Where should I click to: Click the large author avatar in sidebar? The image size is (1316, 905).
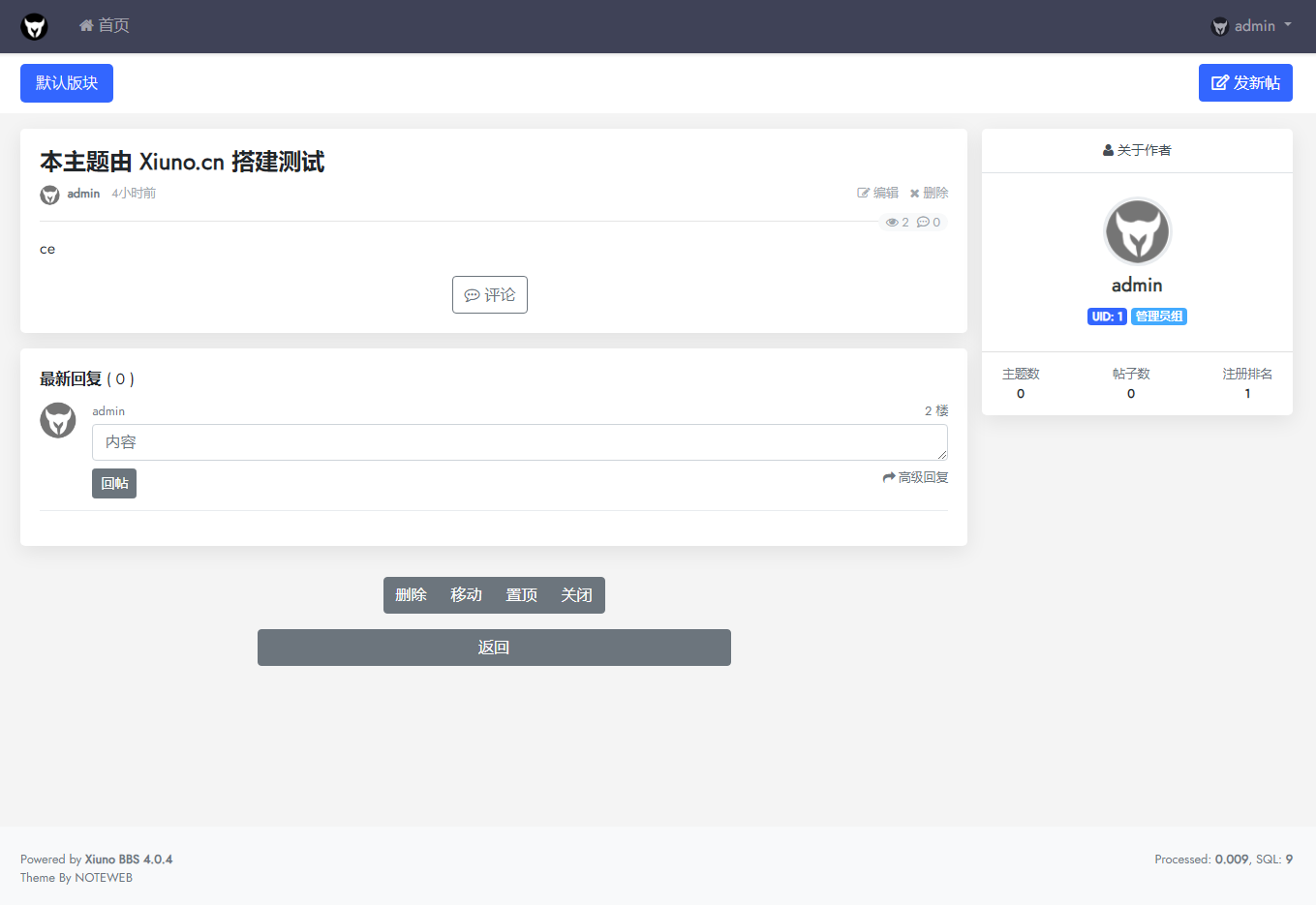click(x=1137, y=232)
